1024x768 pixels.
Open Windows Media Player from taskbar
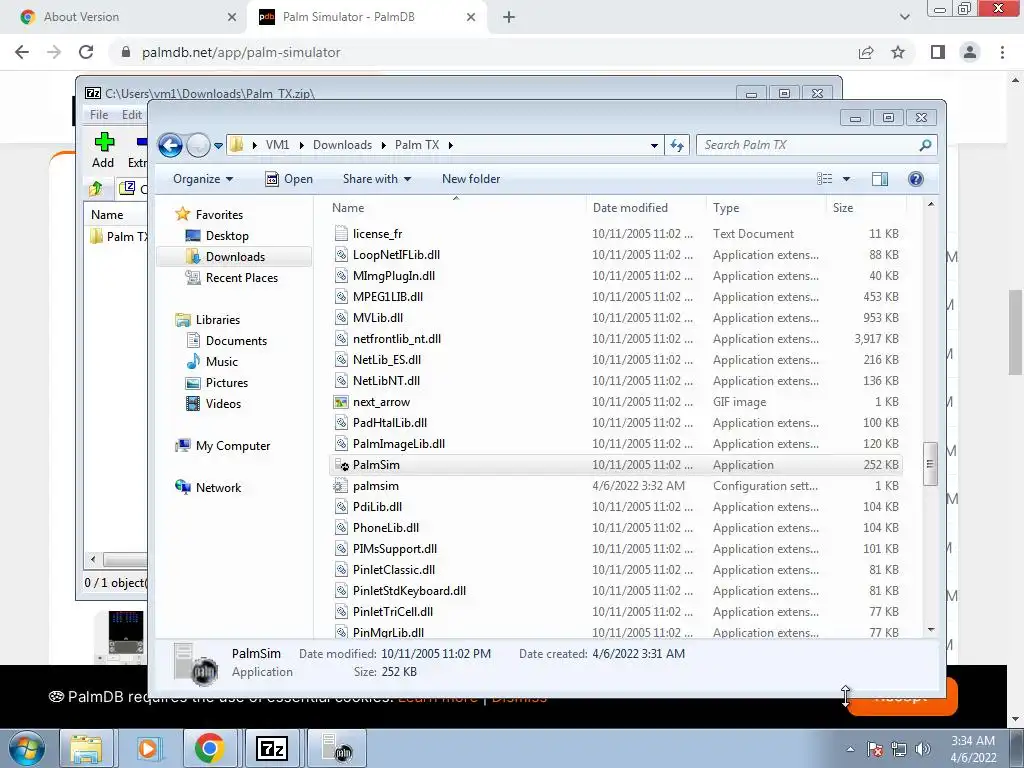148,748
